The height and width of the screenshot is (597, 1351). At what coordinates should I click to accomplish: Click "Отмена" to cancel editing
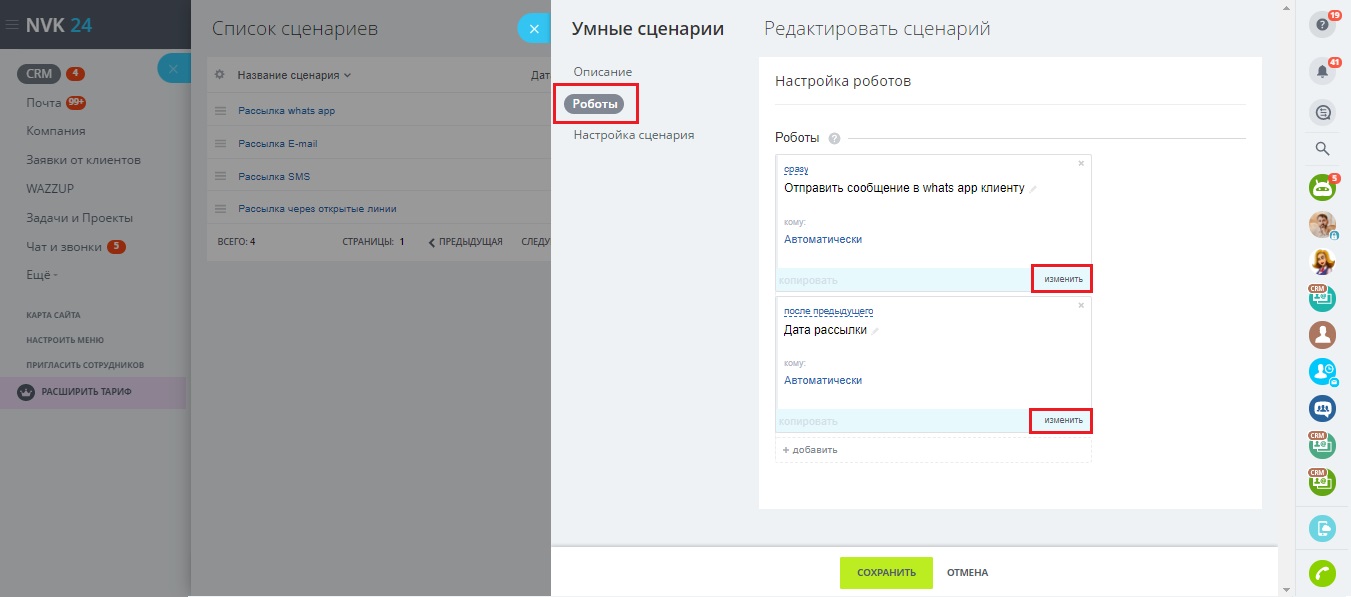[967, 573]
